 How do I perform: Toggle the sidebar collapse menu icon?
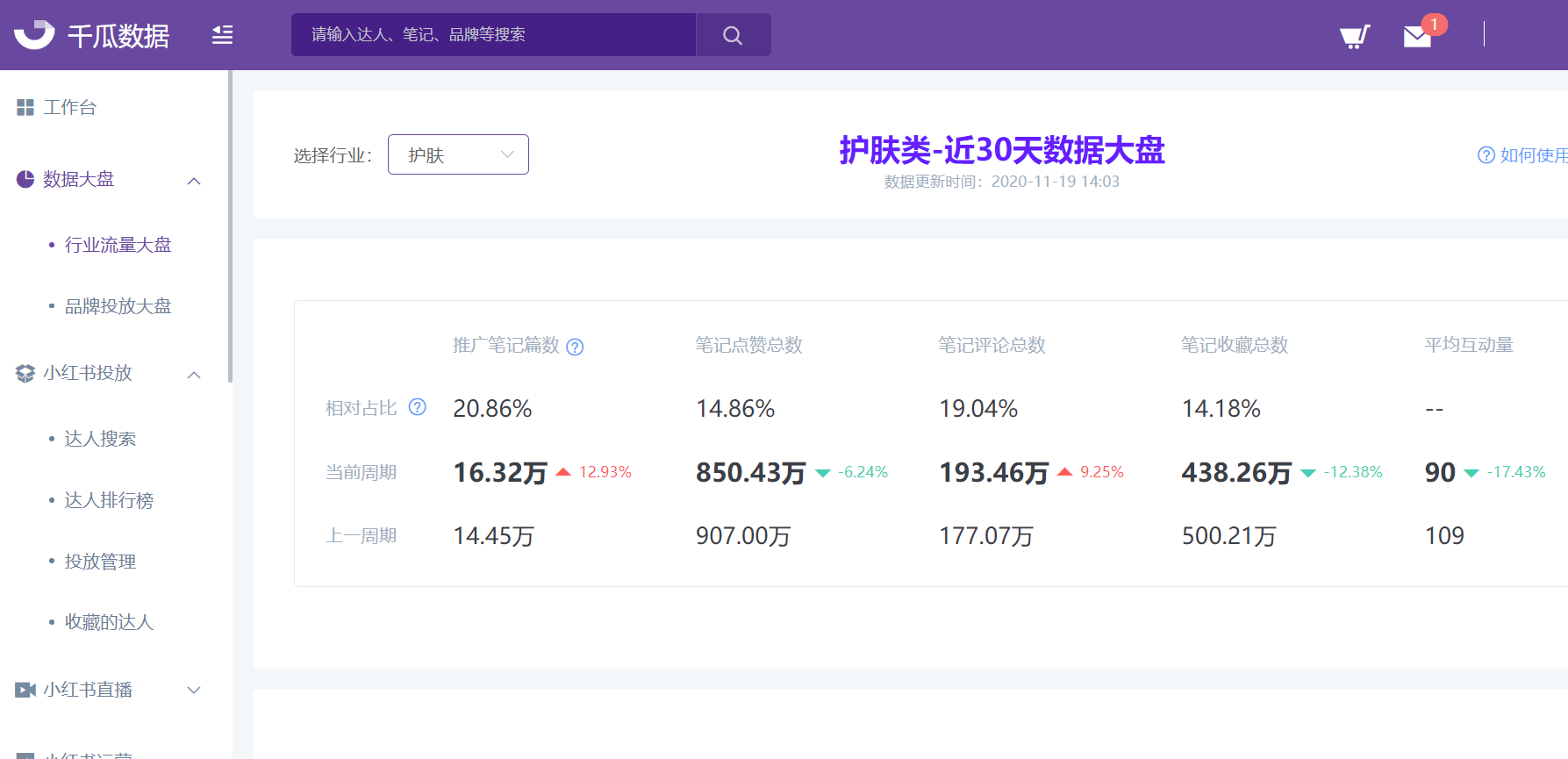[x=222, y=35]
